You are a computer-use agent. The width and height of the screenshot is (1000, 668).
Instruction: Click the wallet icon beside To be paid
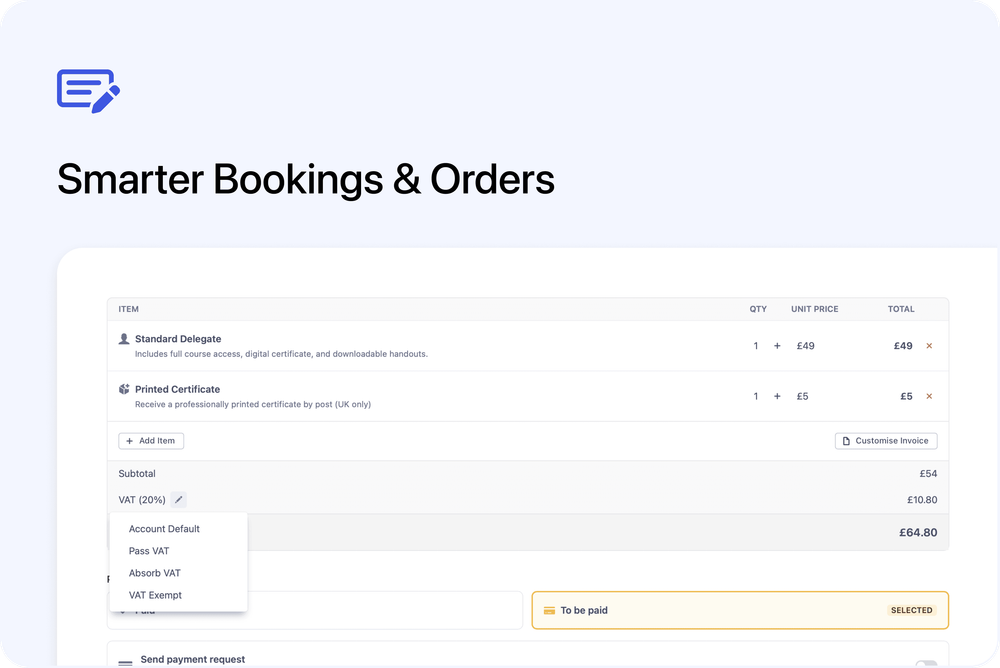pyautogui.click(x=548, y=610)
